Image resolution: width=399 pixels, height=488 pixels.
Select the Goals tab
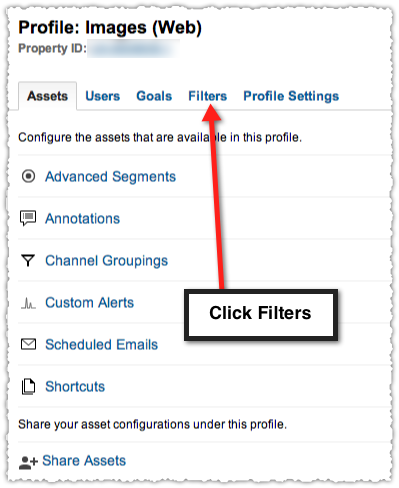click(154, 96)
